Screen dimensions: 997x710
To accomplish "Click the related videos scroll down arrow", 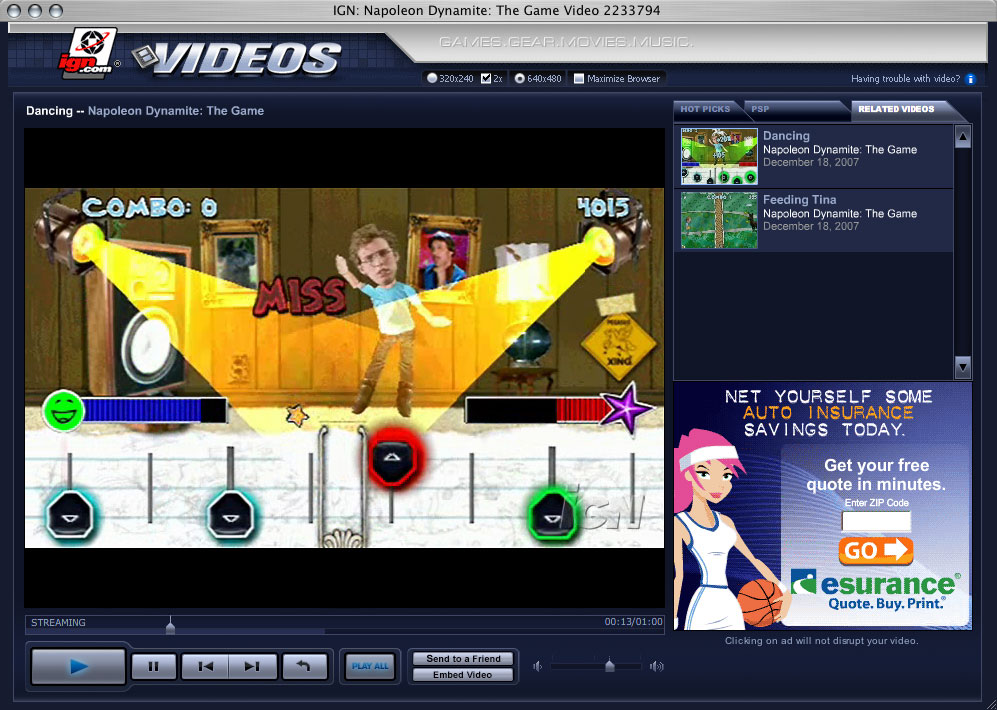I will click(963, 367).
